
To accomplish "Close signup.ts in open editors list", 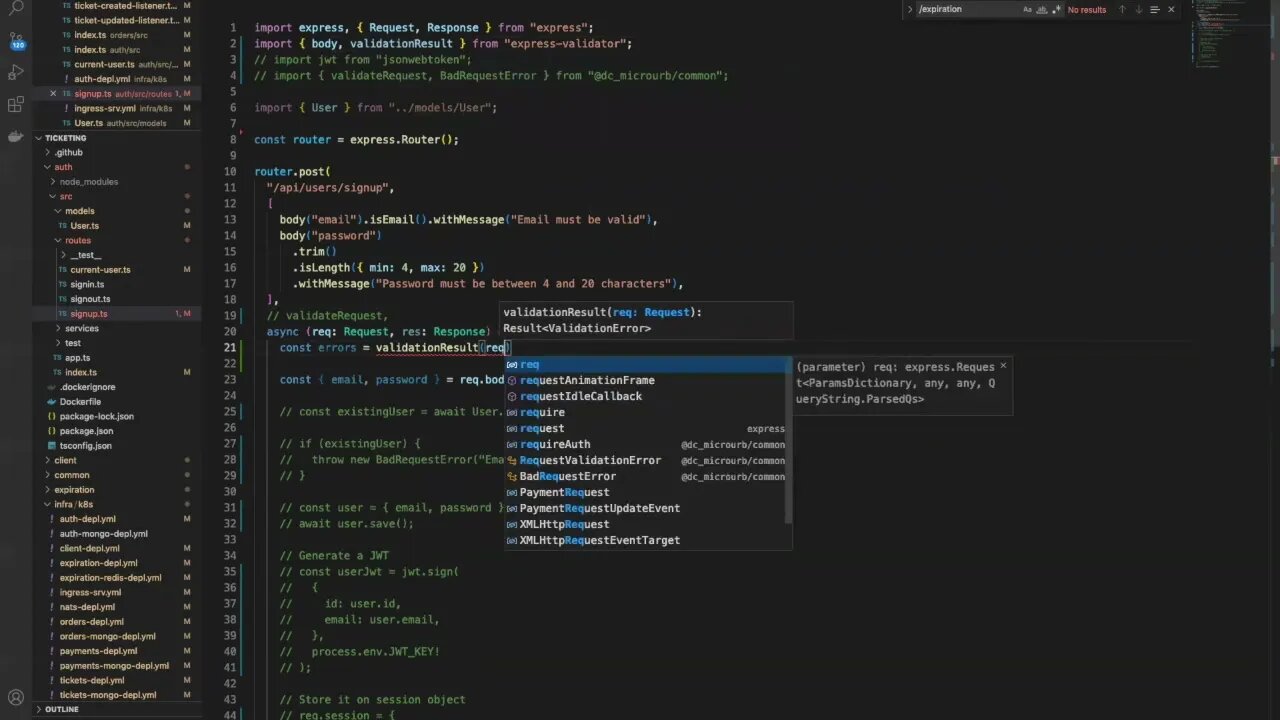I will [53, 94].
